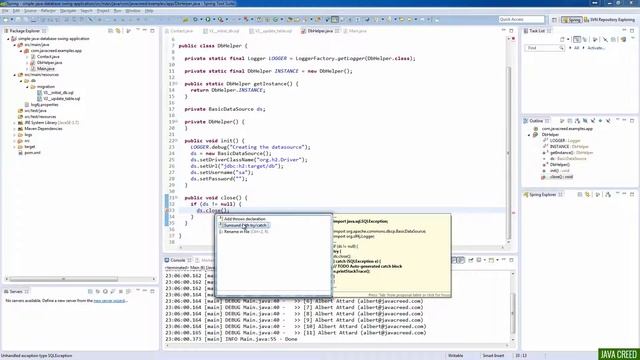
Task: Click the Servers view start-server icon
Action: [105, 291]
